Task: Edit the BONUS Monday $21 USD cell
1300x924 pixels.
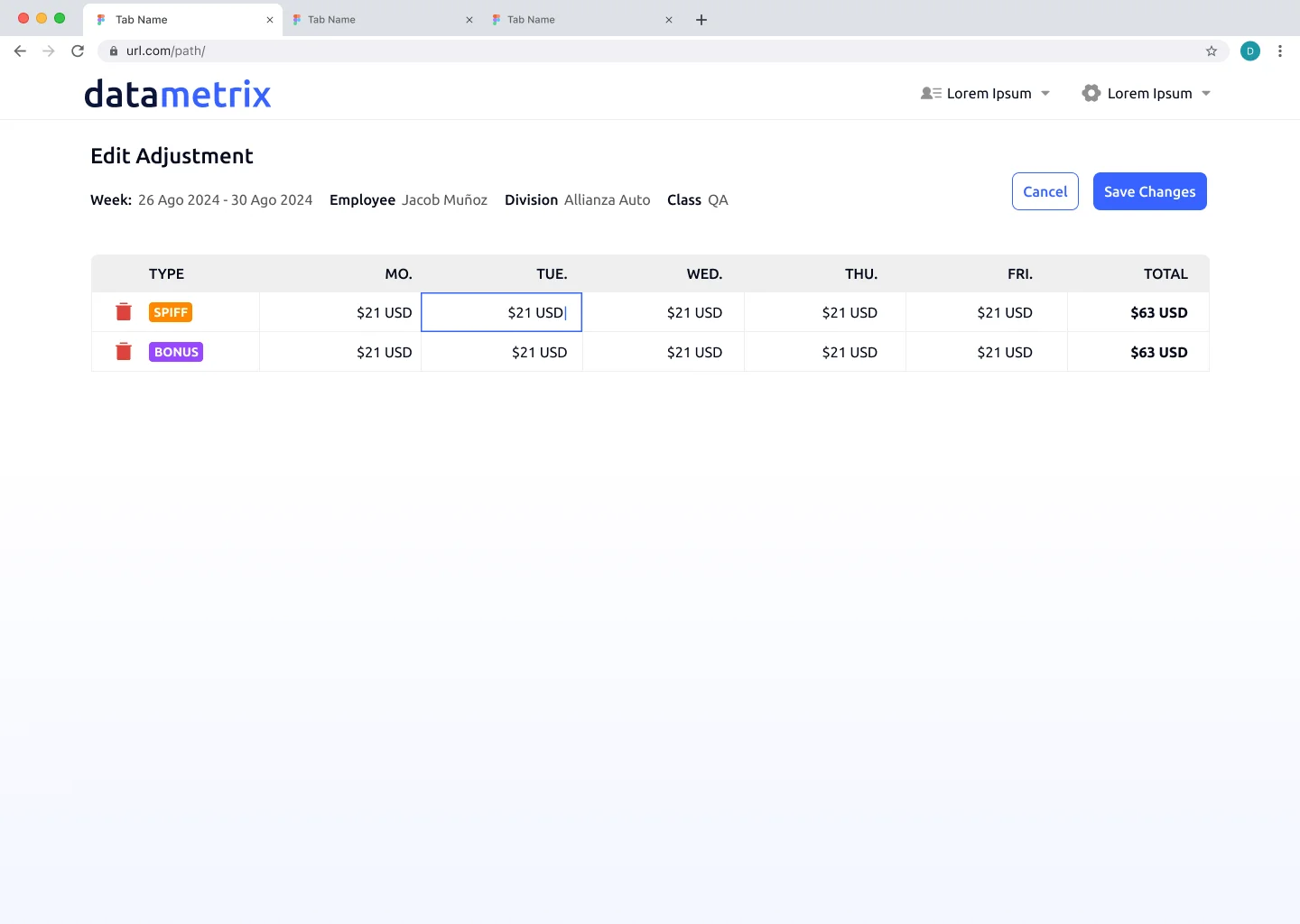Action: point(340,352)
